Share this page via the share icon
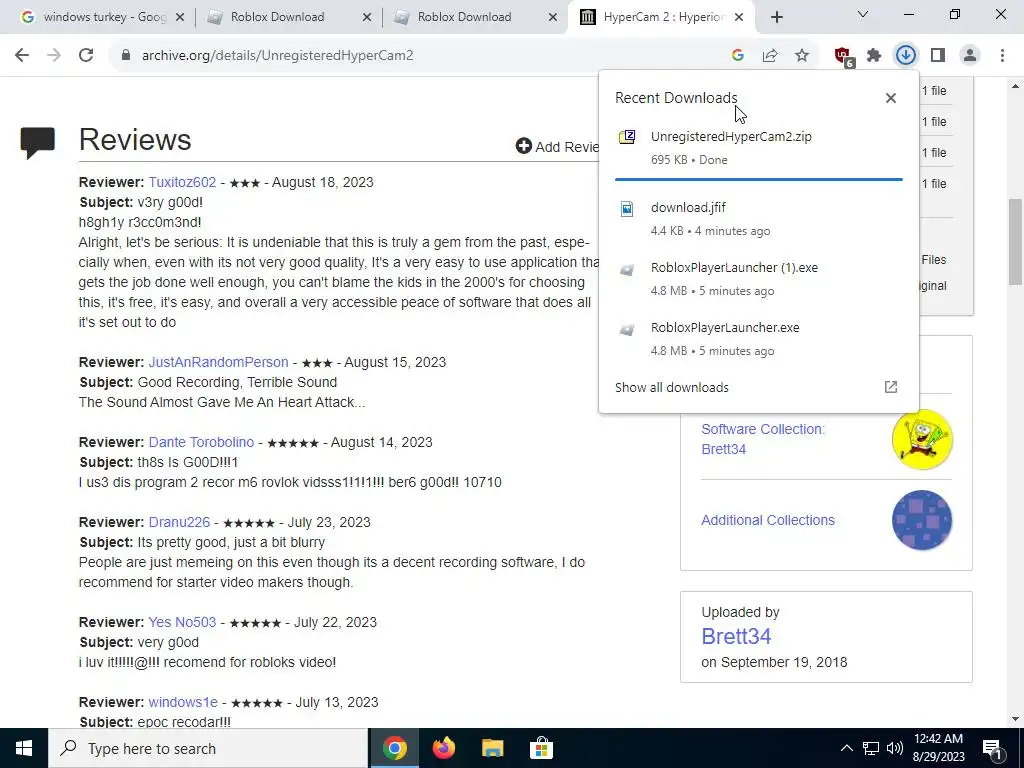The height and width of the screenshot is (768, 1024). (x=770, y=56)
